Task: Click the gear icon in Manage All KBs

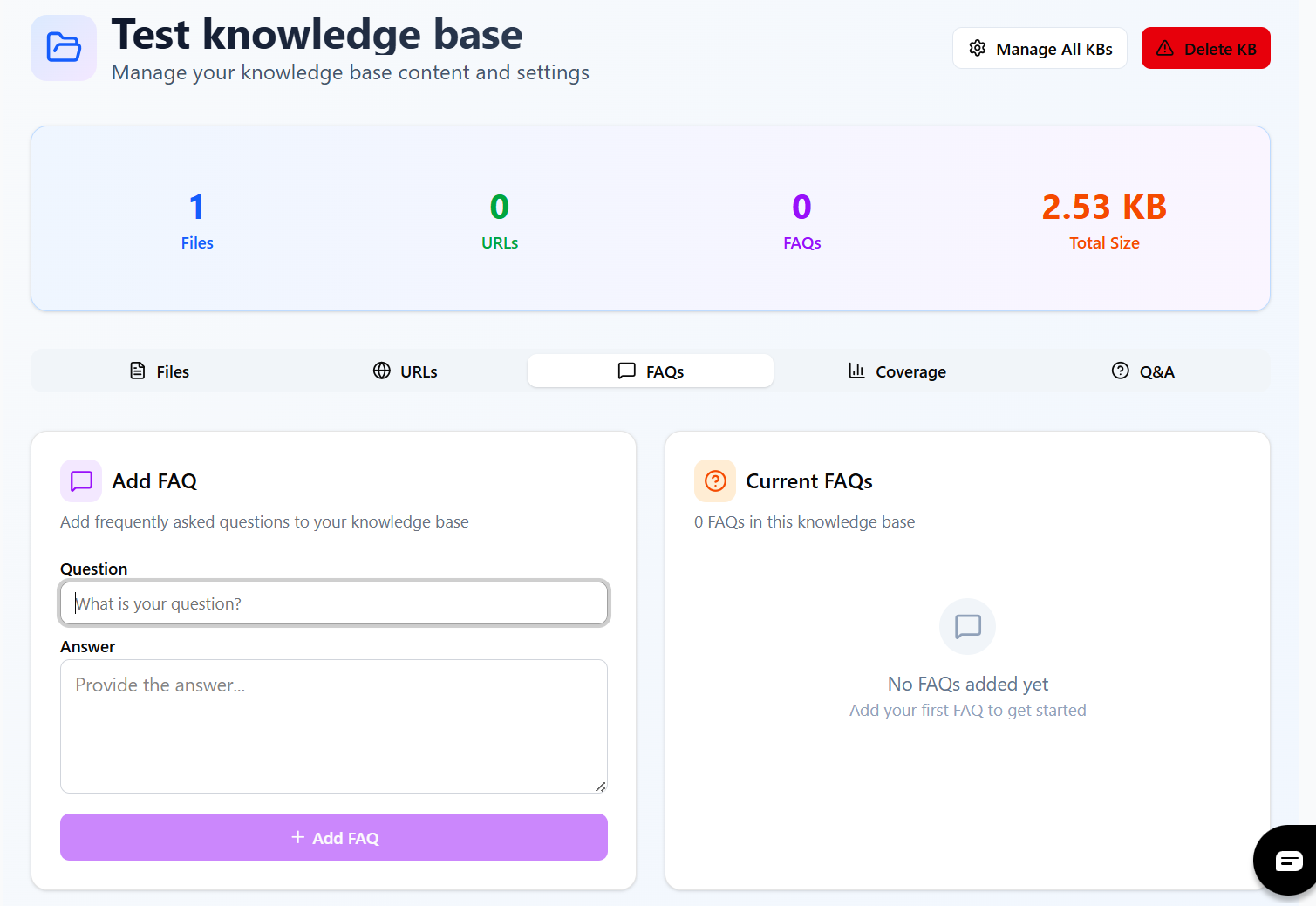Action: (x=978, y=48)
